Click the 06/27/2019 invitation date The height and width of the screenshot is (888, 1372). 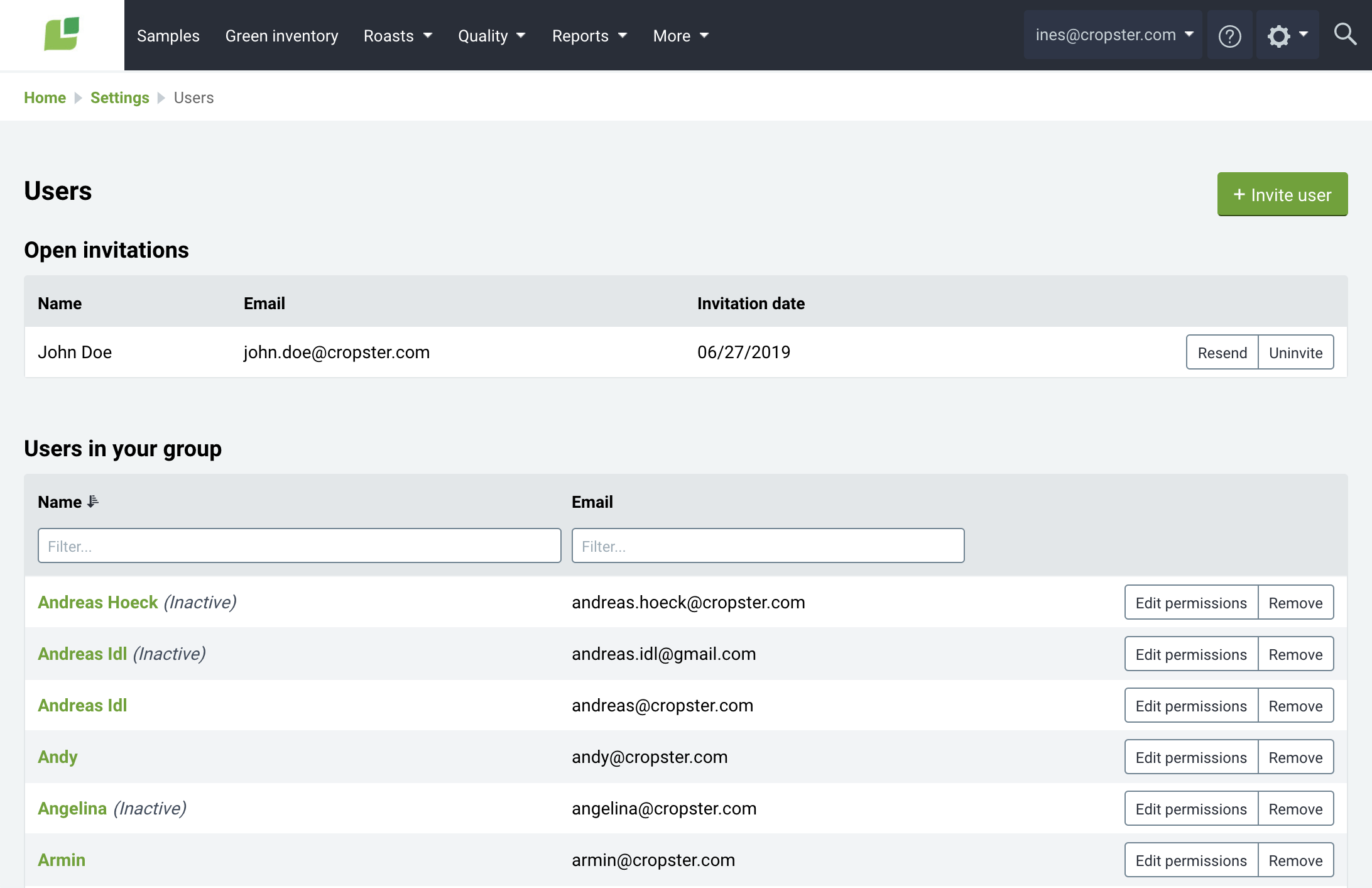click(x=744, y=352)
